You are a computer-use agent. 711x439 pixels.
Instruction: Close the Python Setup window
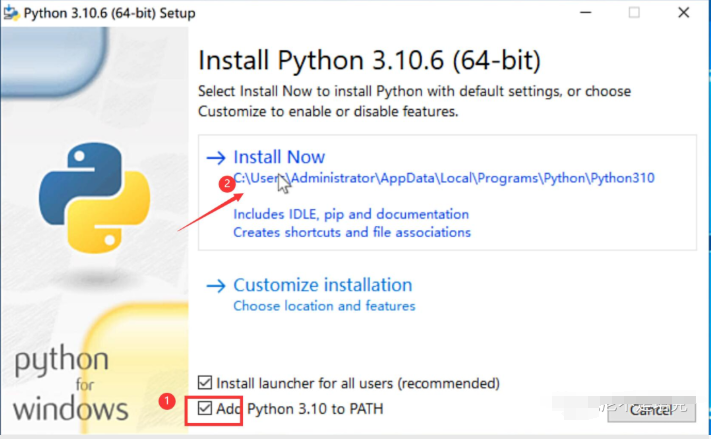pyautogui.click(x=684, y=13)
